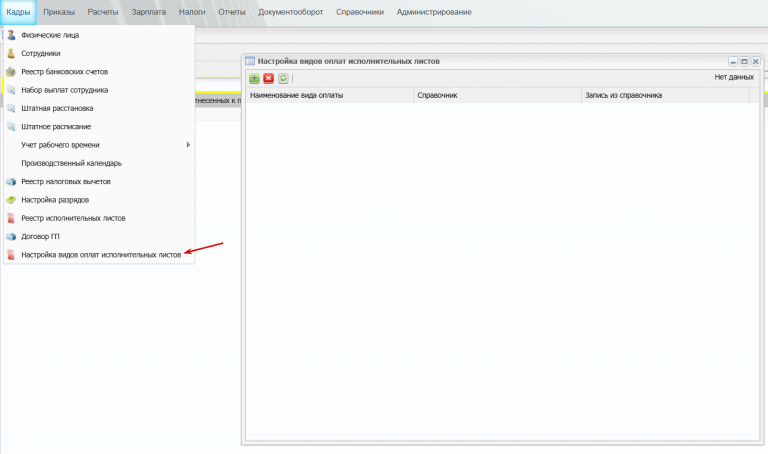
Task: Choose Набор выплат сотрудника entry
Action: click(99, 90)
